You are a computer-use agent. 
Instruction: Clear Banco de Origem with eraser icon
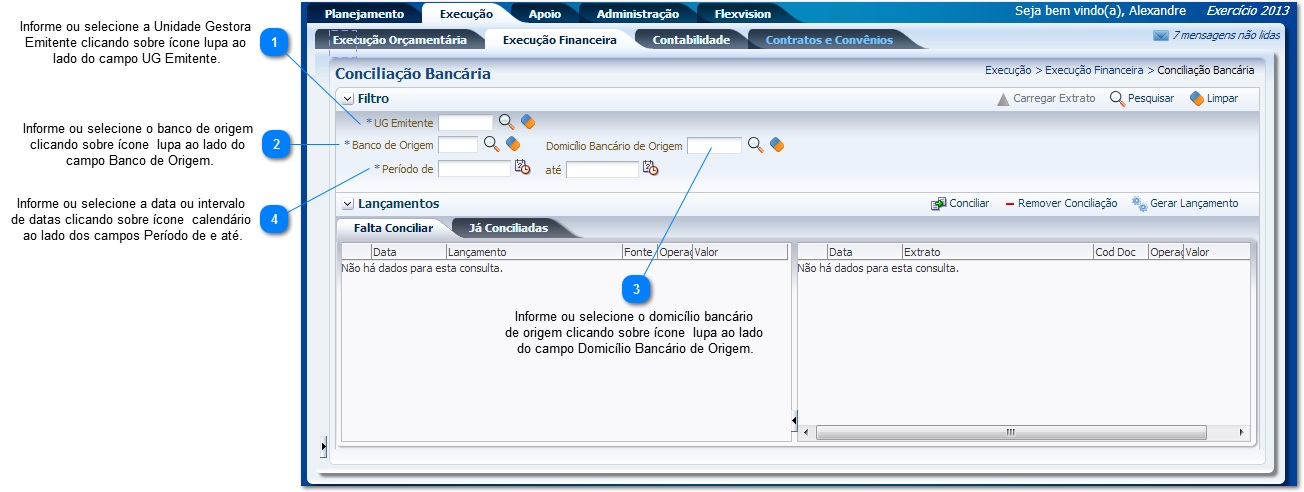click(513, 144)
